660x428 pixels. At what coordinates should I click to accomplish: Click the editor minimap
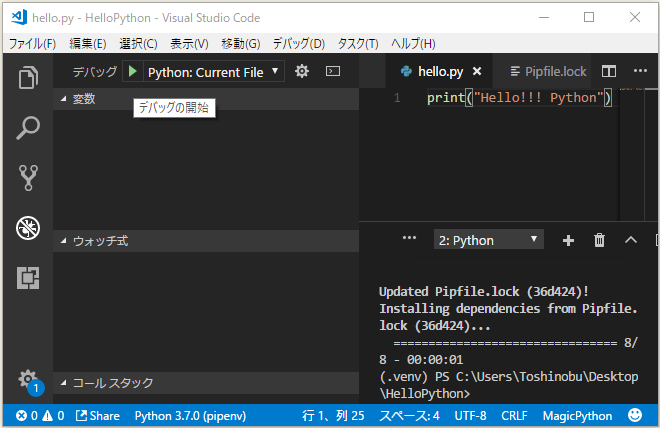point(632,154)
